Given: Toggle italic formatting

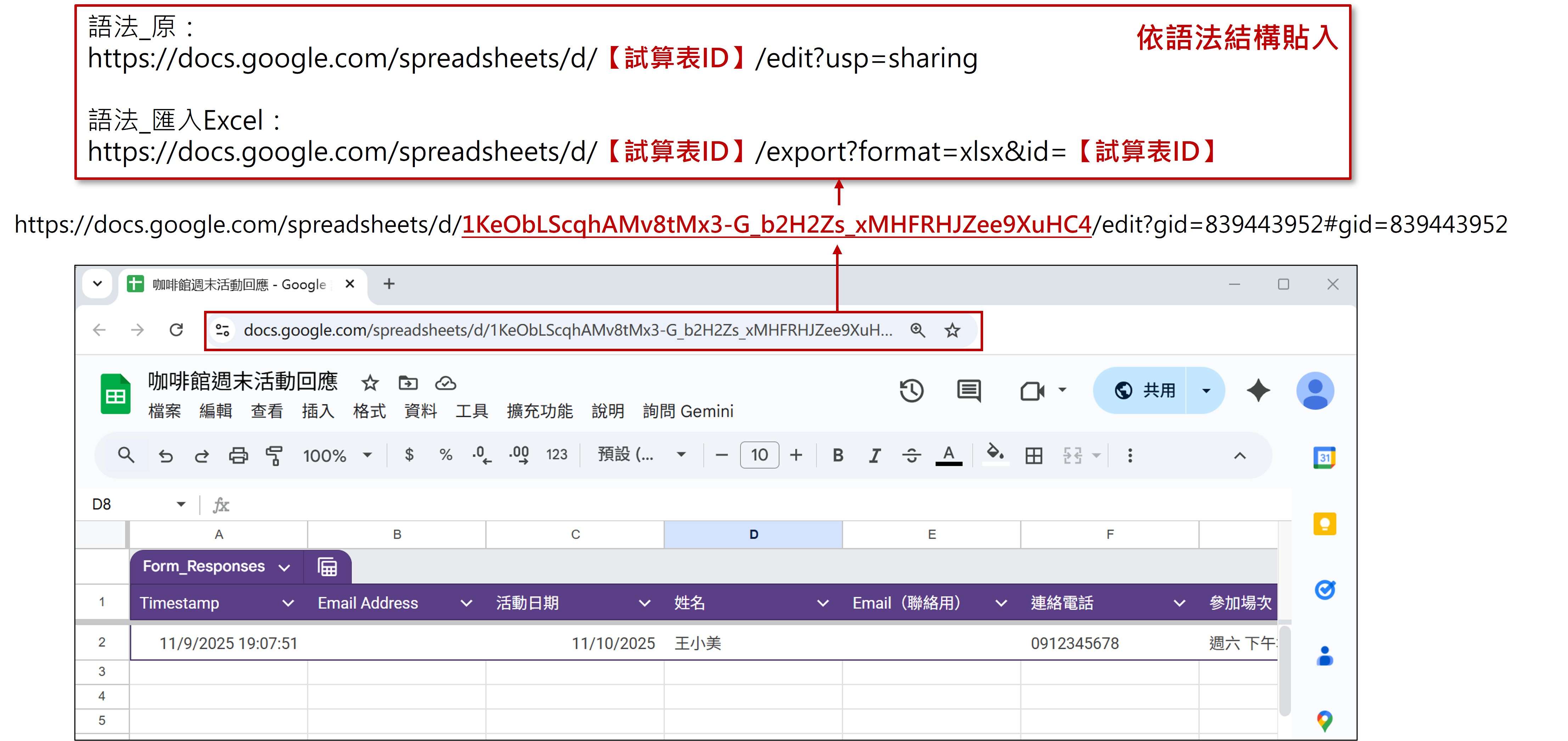Looking at the screenshot, I should pyautogui.click(x=875, y=455).
